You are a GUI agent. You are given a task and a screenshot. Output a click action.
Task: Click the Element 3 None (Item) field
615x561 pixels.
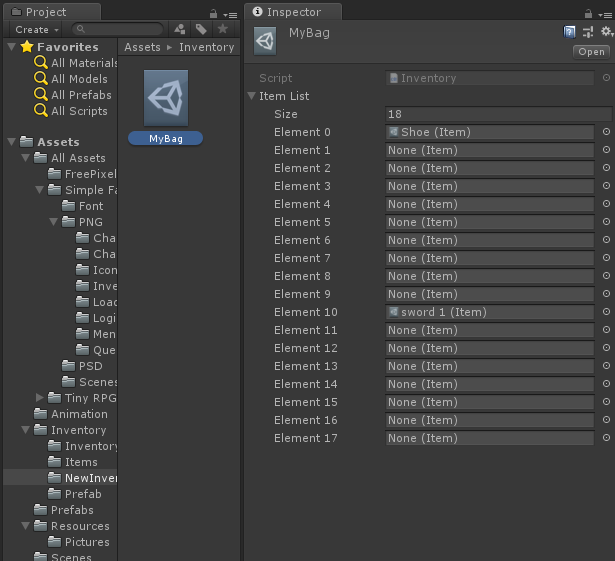tap(489, 186)
